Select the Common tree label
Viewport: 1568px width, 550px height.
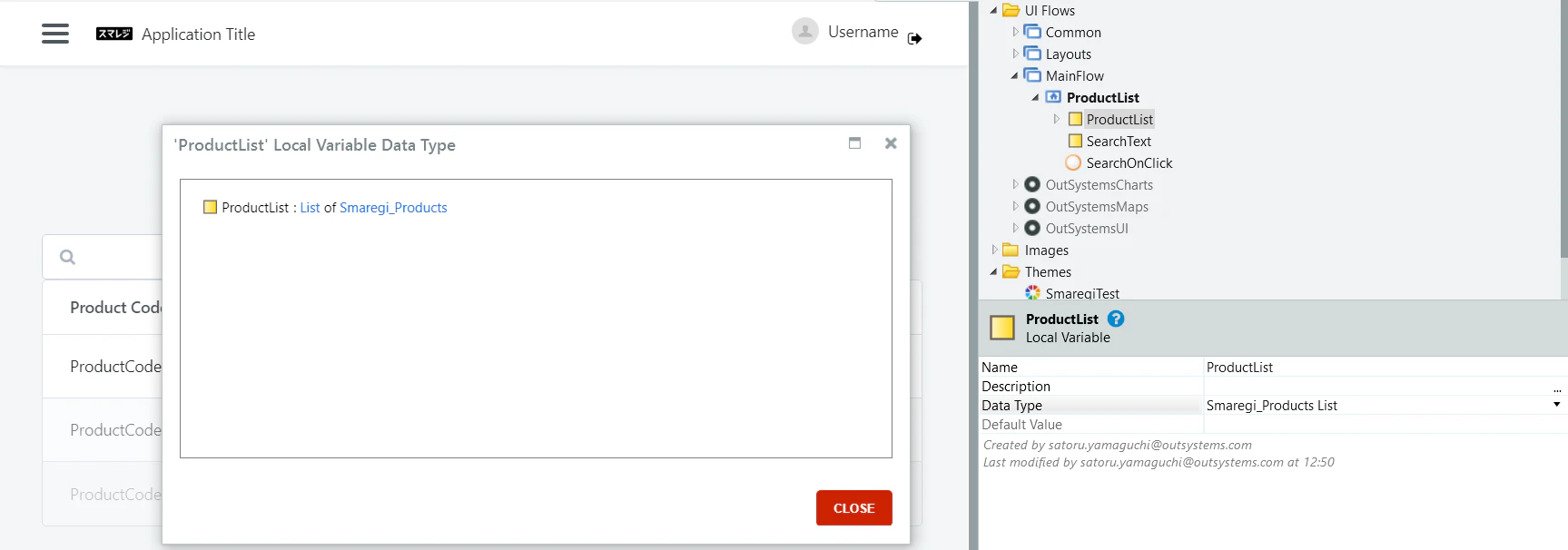click(1073, 33)
